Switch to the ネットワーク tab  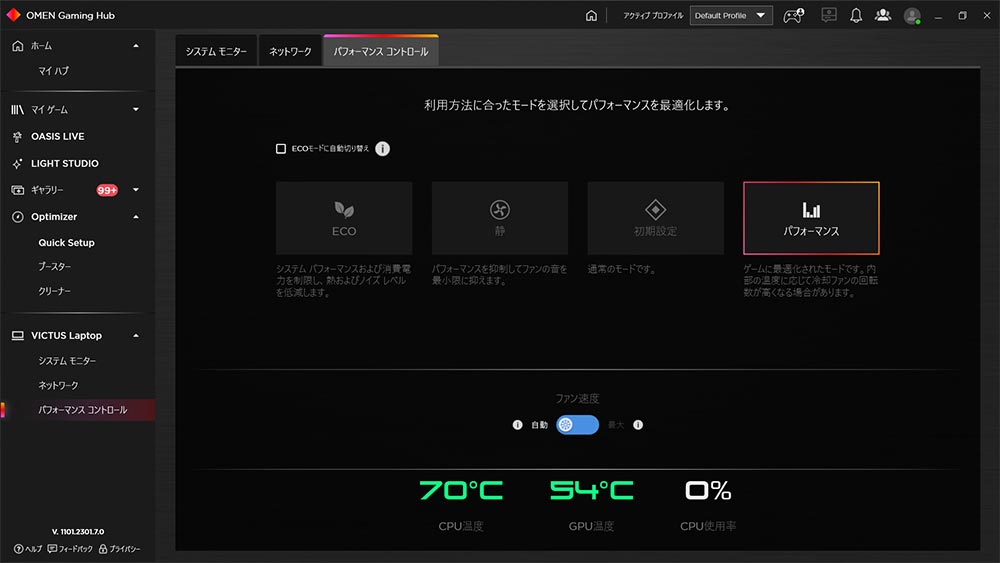290,52
